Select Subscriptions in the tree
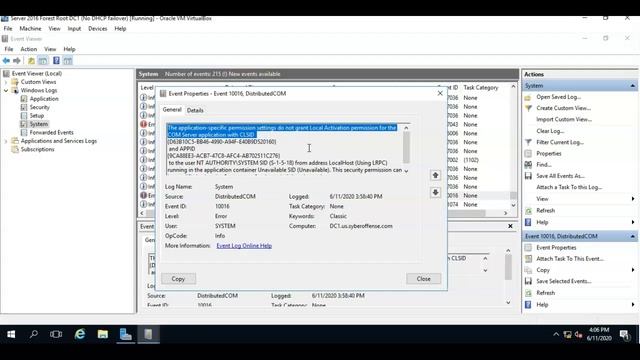This screenshot has width=640, height=360. [38, 149]
